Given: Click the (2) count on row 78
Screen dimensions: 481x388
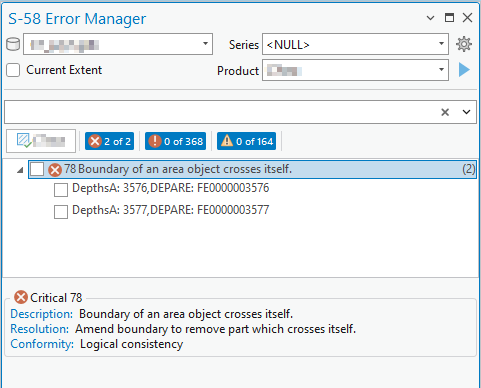Looking at the screenshot, I should tap(468, 169).
